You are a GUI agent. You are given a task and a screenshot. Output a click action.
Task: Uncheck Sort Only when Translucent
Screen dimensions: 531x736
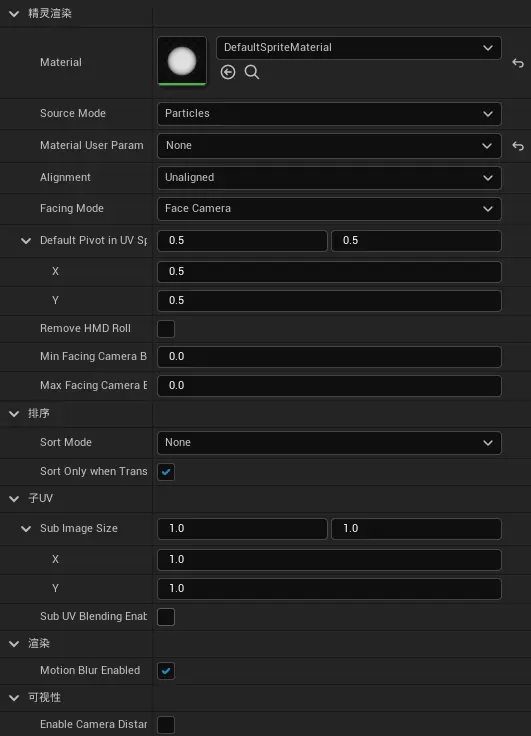coord(166,472)
